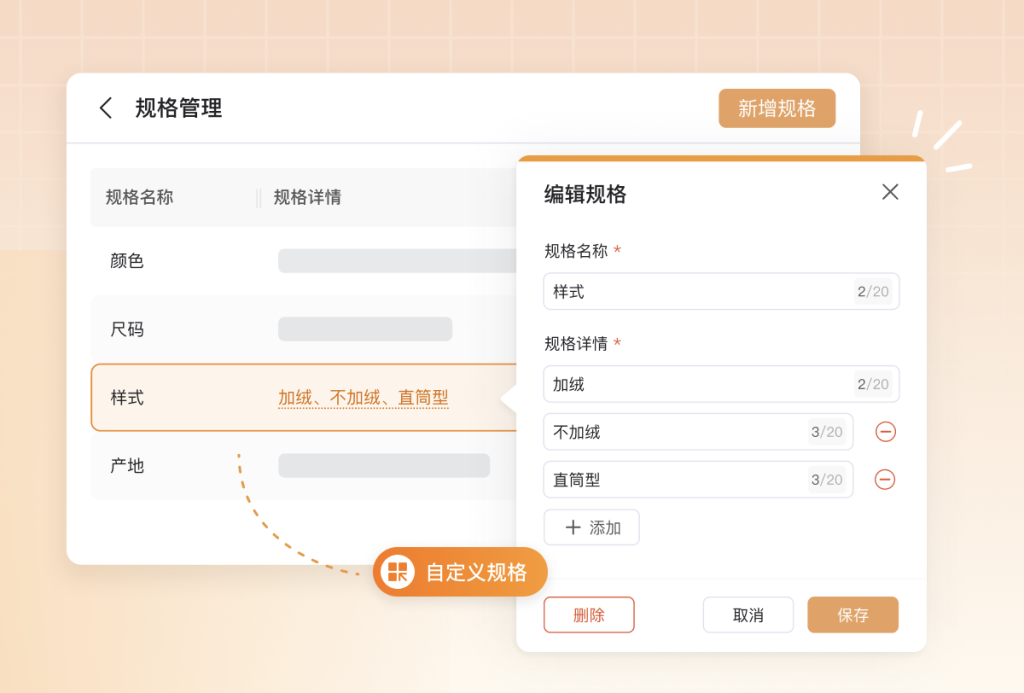Remove the 直筒型 entry with its minus icon
1024x693 pixels.
(885, 479)
